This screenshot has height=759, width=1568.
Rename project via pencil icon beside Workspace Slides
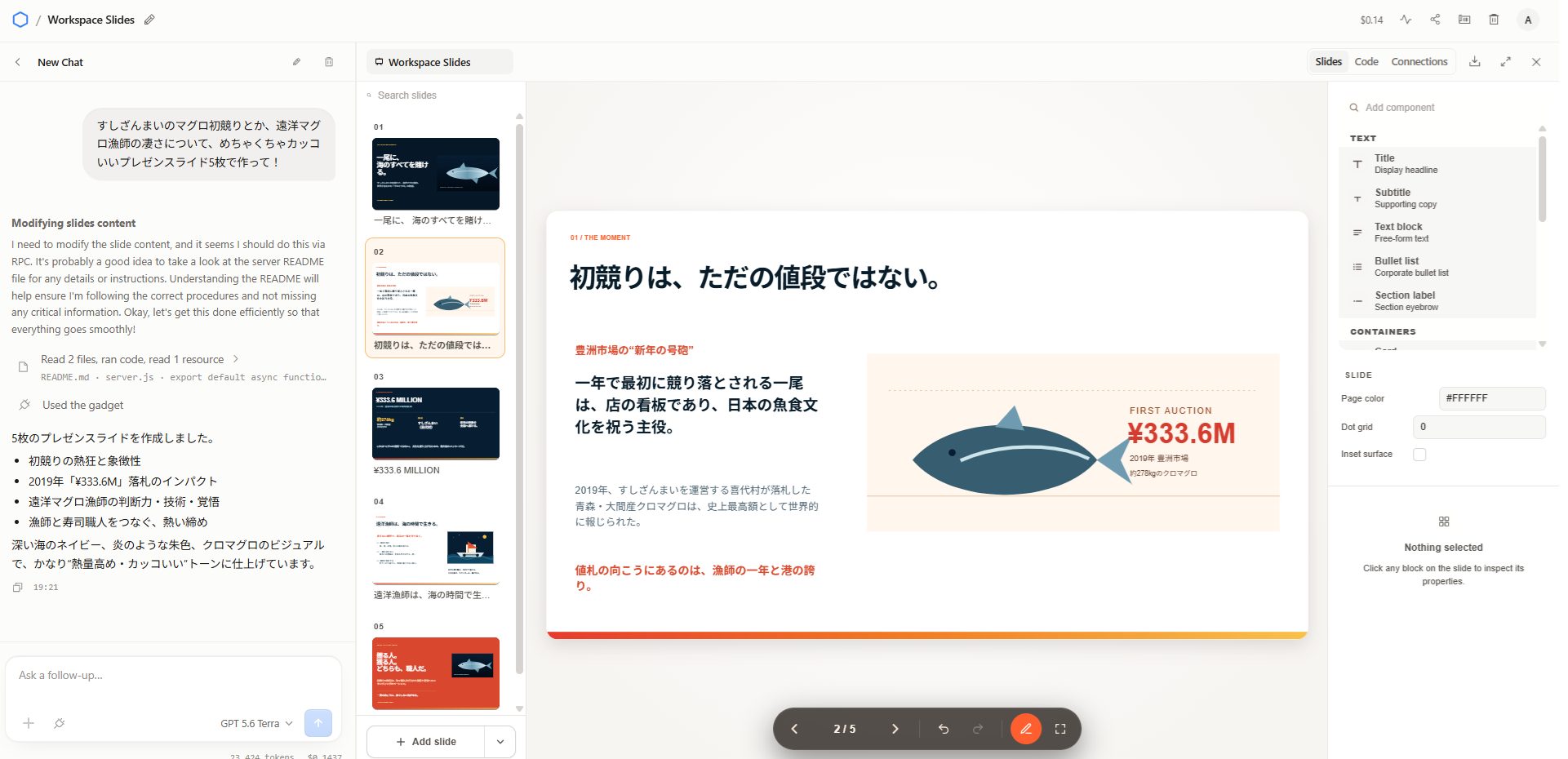click(x=149, y=20)
